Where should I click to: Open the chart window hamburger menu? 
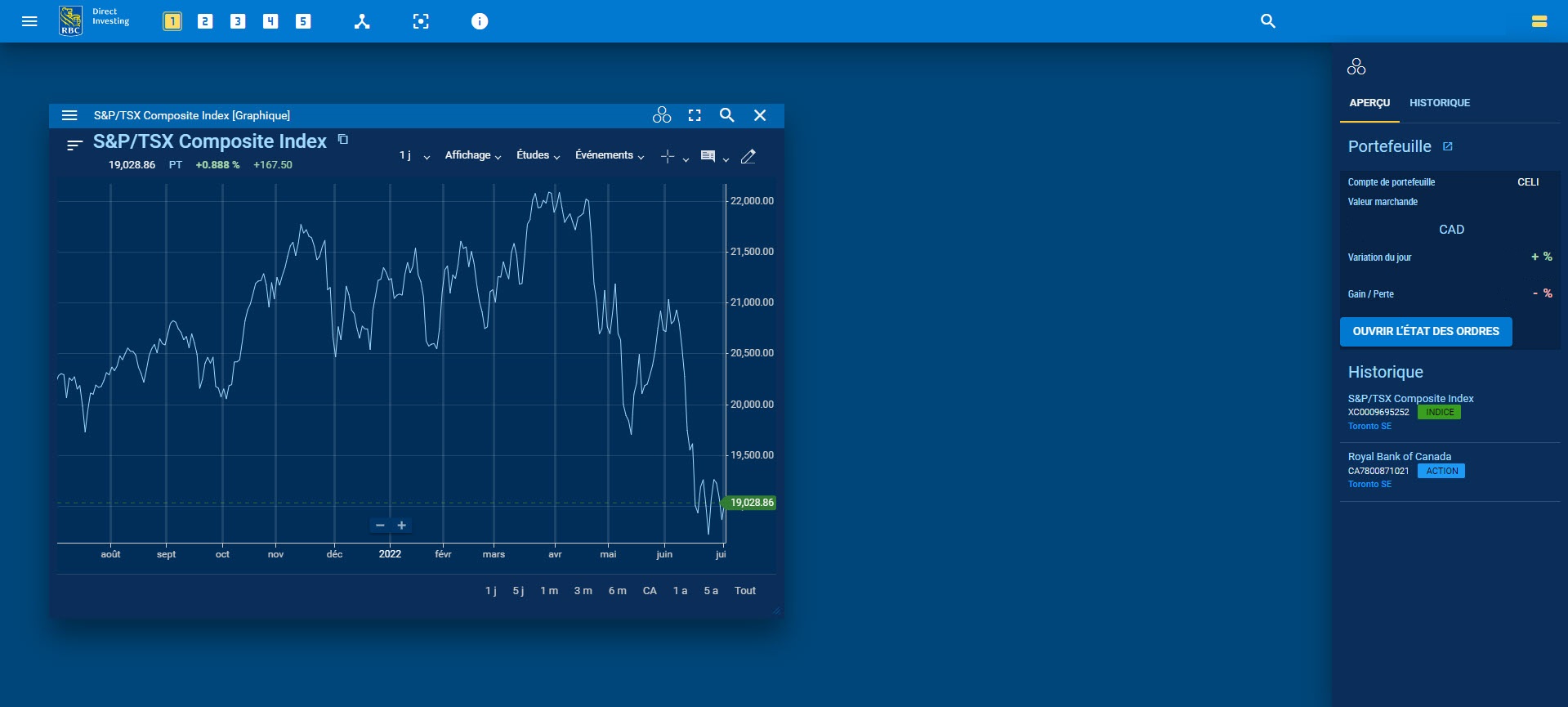pyautogui.click(x=69, y=115)
